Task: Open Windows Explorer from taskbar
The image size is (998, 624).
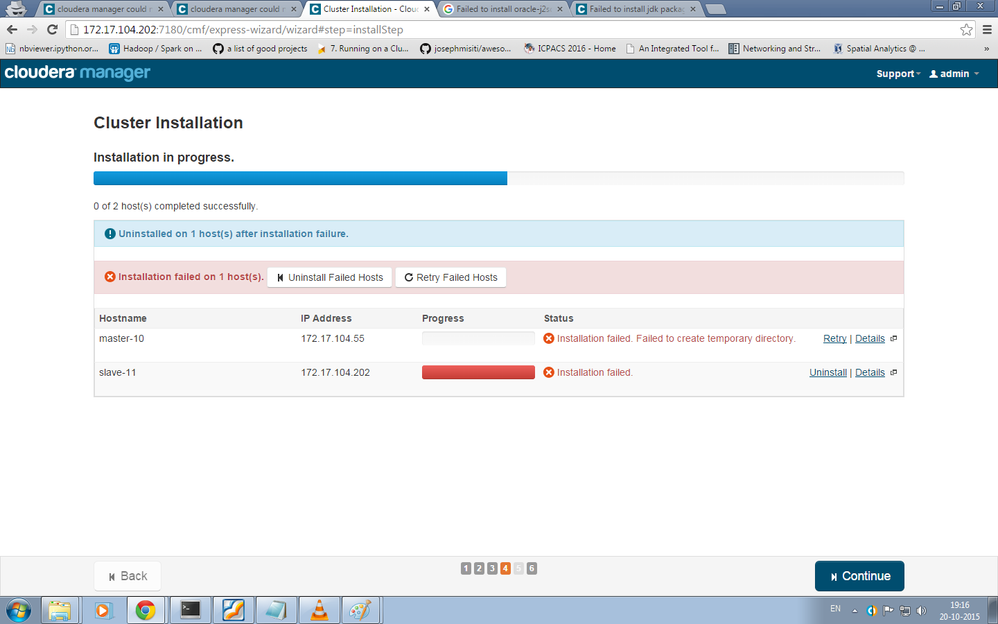Action: tap(60, 610)
